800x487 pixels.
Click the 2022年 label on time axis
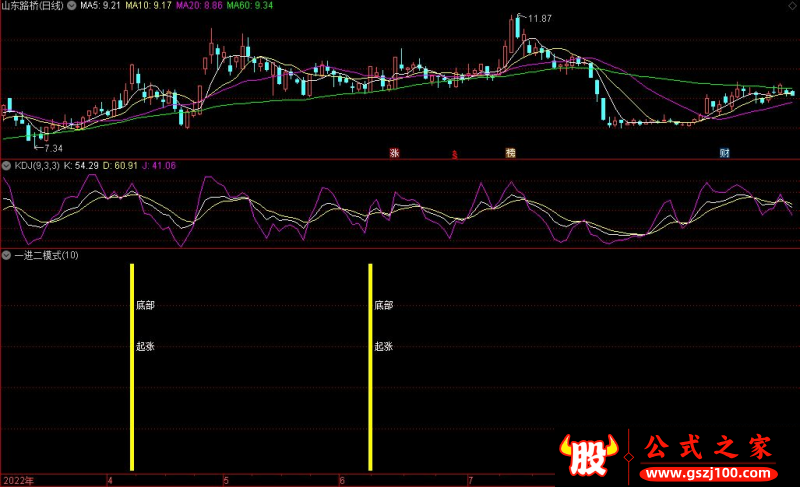(x=17, y=480)
